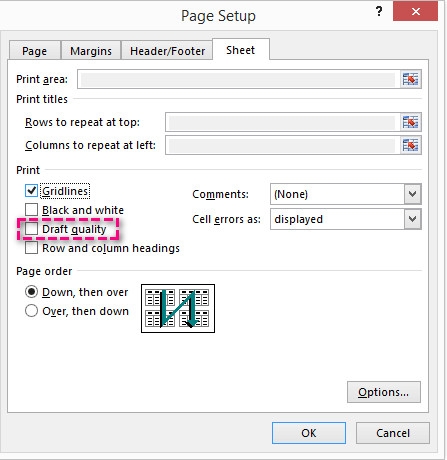
Task: Open the Comments dropdown
Action: click(x=412, y=194)
